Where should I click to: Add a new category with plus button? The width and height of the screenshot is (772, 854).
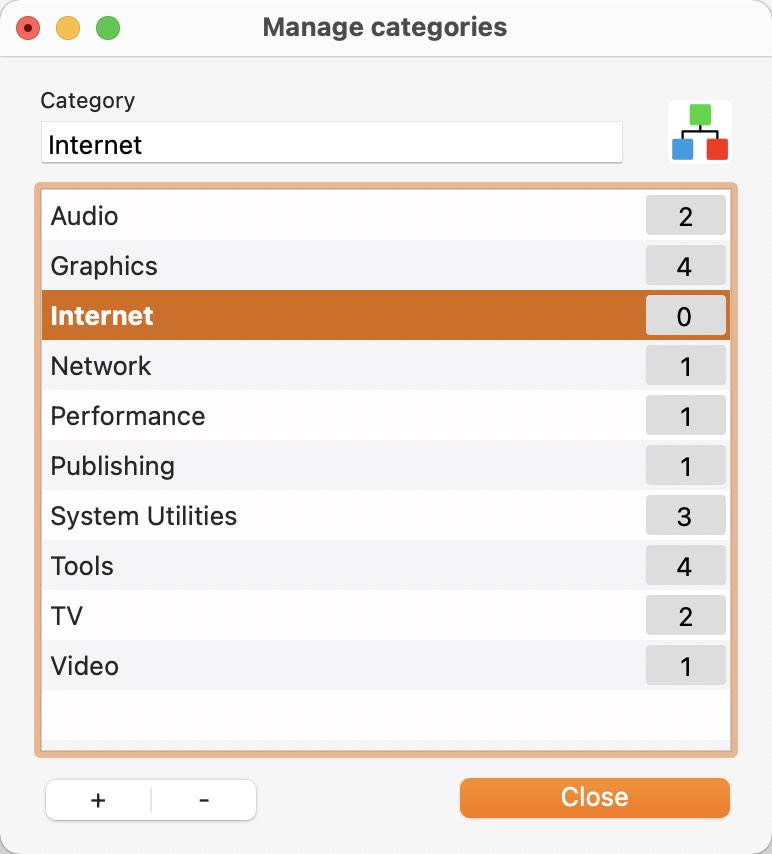98,800
